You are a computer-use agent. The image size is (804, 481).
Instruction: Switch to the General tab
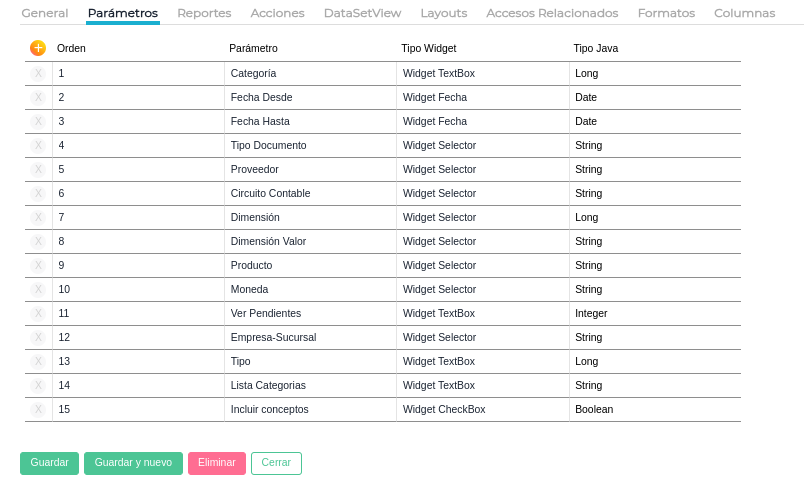point(45,13)
